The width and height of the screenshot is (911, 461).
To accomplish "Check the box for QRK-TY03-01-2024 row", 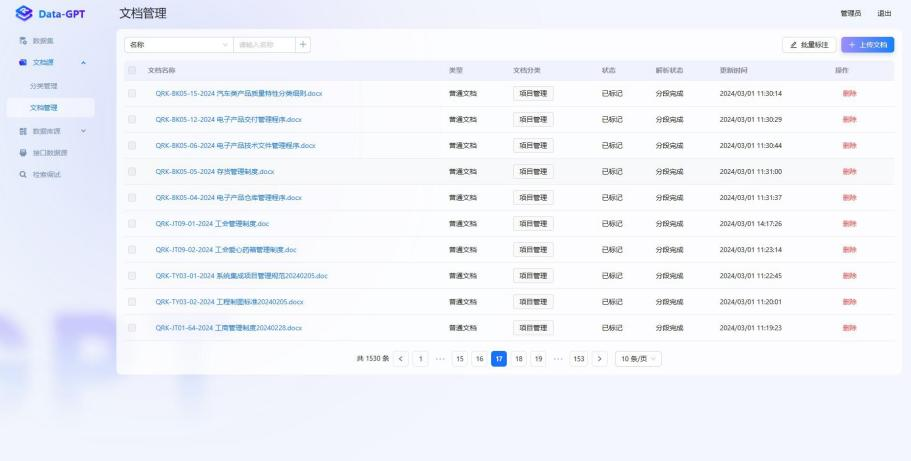I will coord(132,276).
